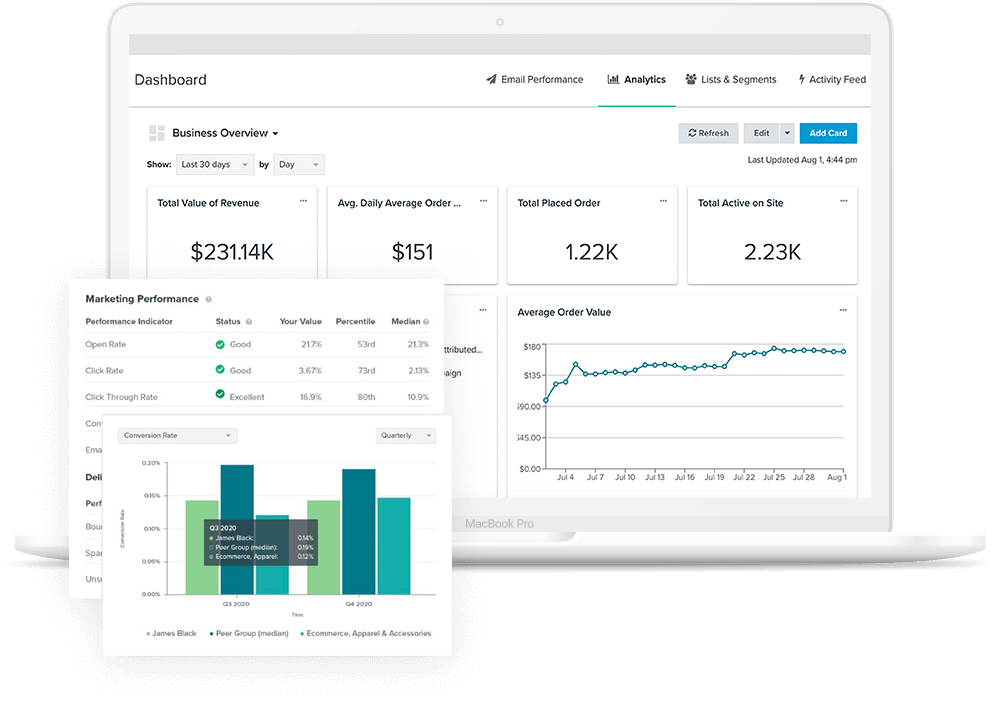Viewport: 1000px width, 701px height.
Task: Click the 73rd percentile cell
Action: point(366,371)
